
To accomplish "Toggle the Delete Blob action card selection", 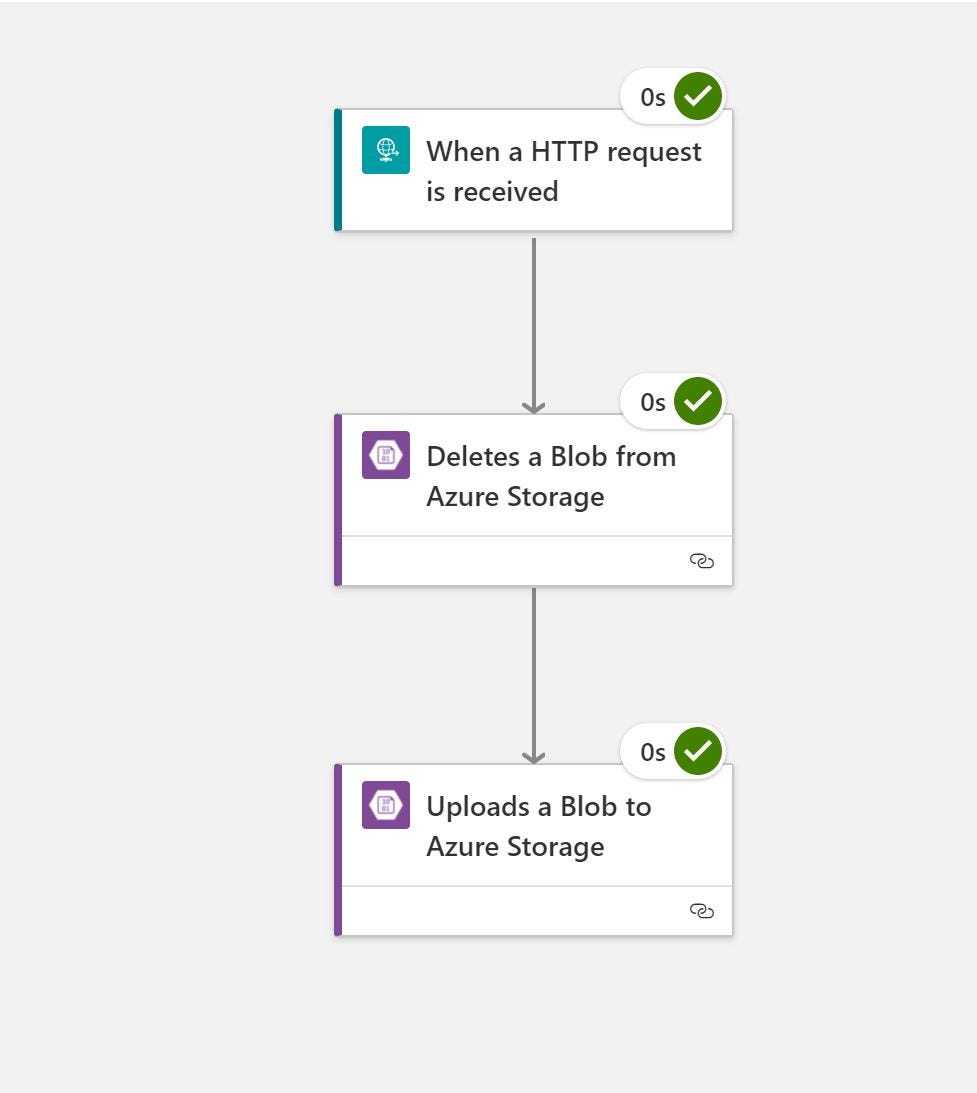I will [x=535, y=475].
